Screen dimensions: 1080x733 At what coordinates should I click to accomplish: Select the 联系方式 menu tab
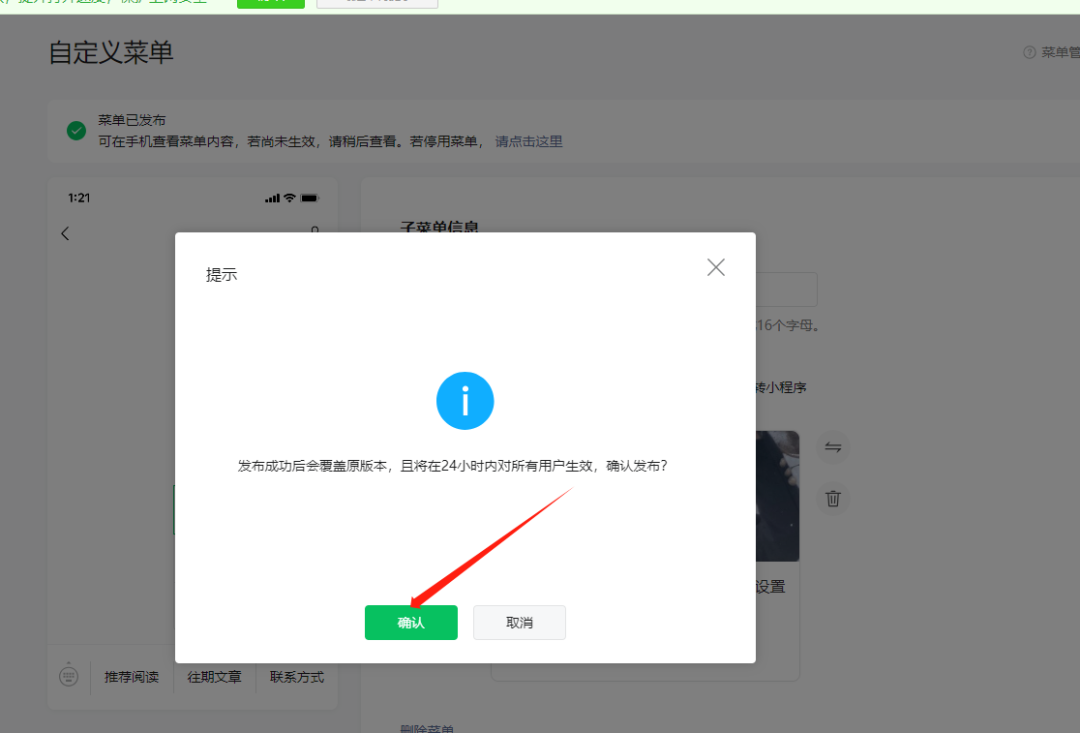point(296,676)
